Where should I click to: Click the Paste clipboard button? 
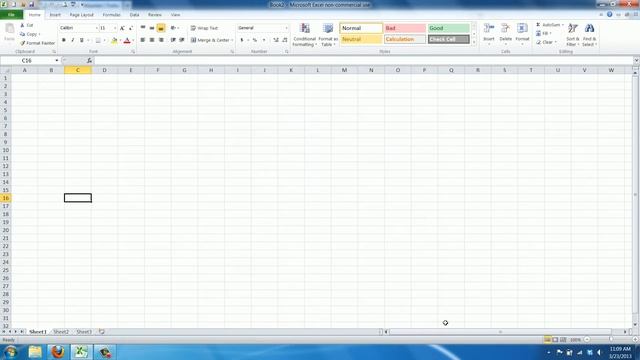9,33
